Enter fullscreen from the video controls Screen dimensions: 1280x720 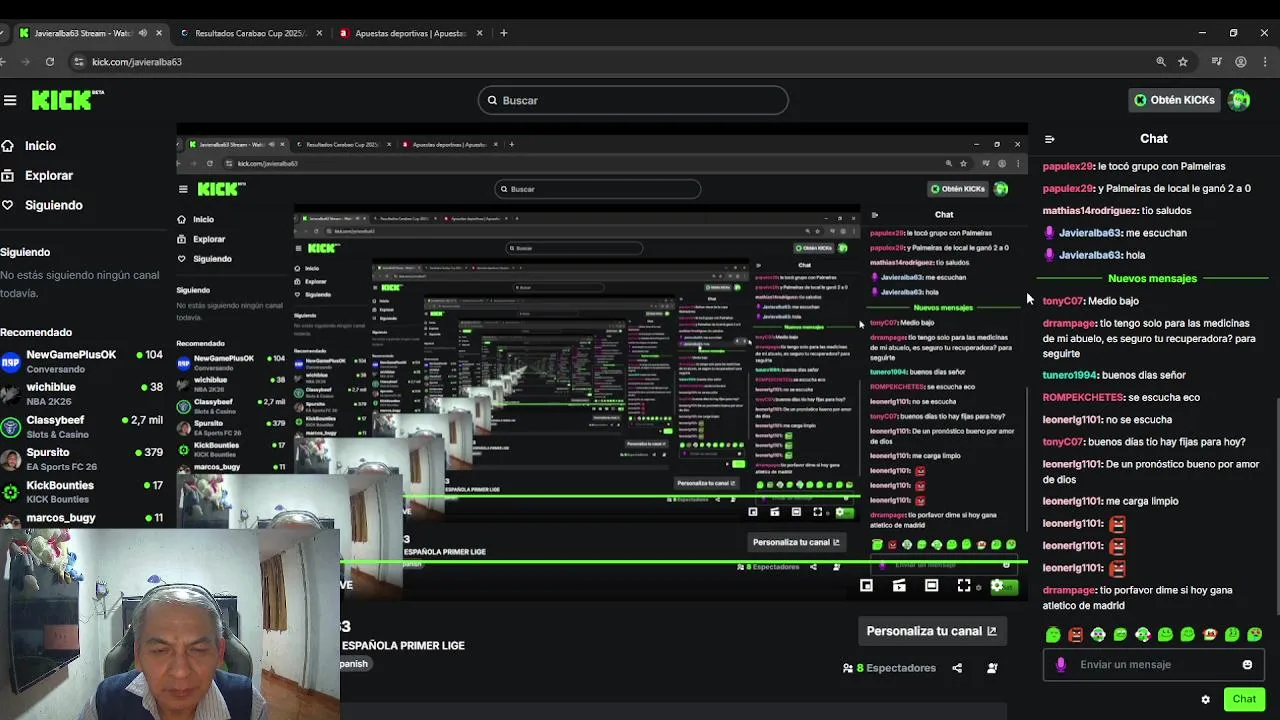tap(964, 586)
